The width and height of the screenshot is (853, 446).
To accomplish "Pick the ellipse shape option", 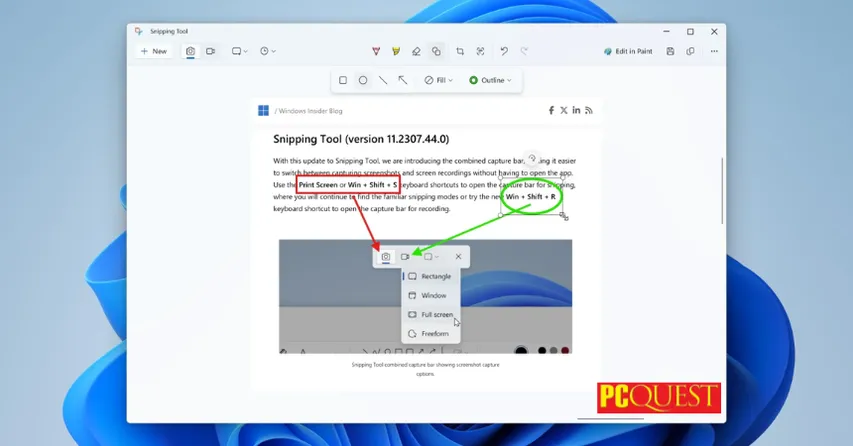I will 363,80.
